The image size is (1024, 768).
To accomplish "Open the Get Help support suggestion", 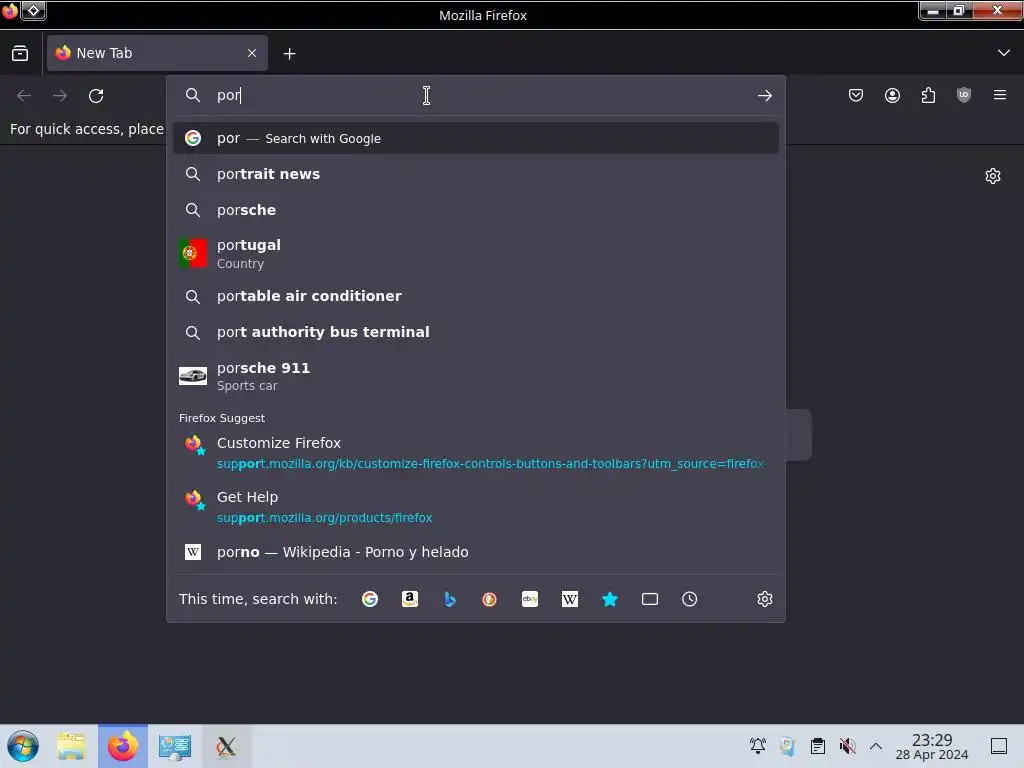I will (475, 507).
